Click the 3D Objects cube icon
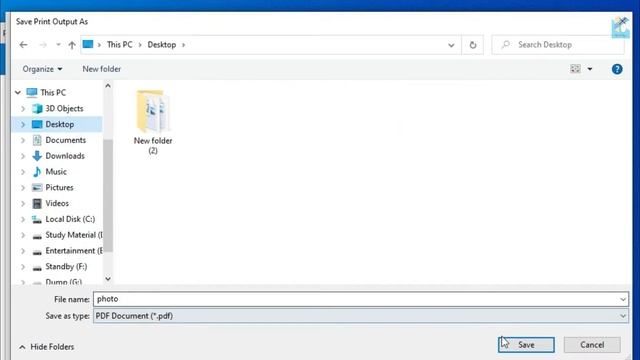The image size is (640, 360). pos(37,109)
